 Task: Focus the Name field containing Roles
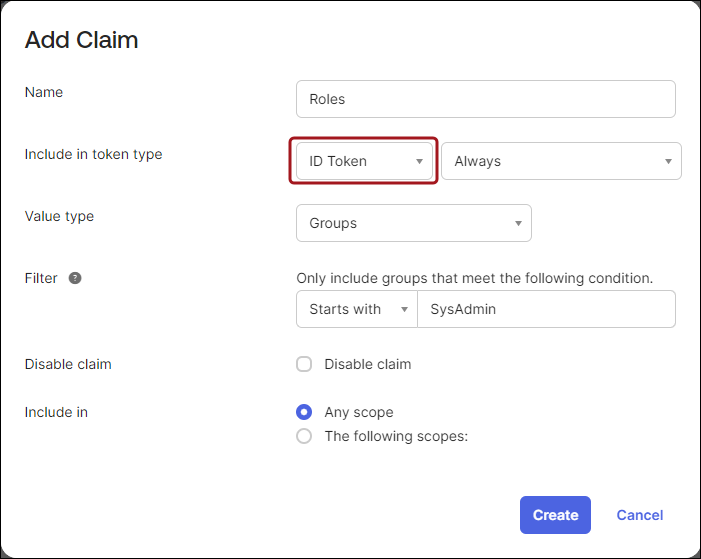pos(486,99)
